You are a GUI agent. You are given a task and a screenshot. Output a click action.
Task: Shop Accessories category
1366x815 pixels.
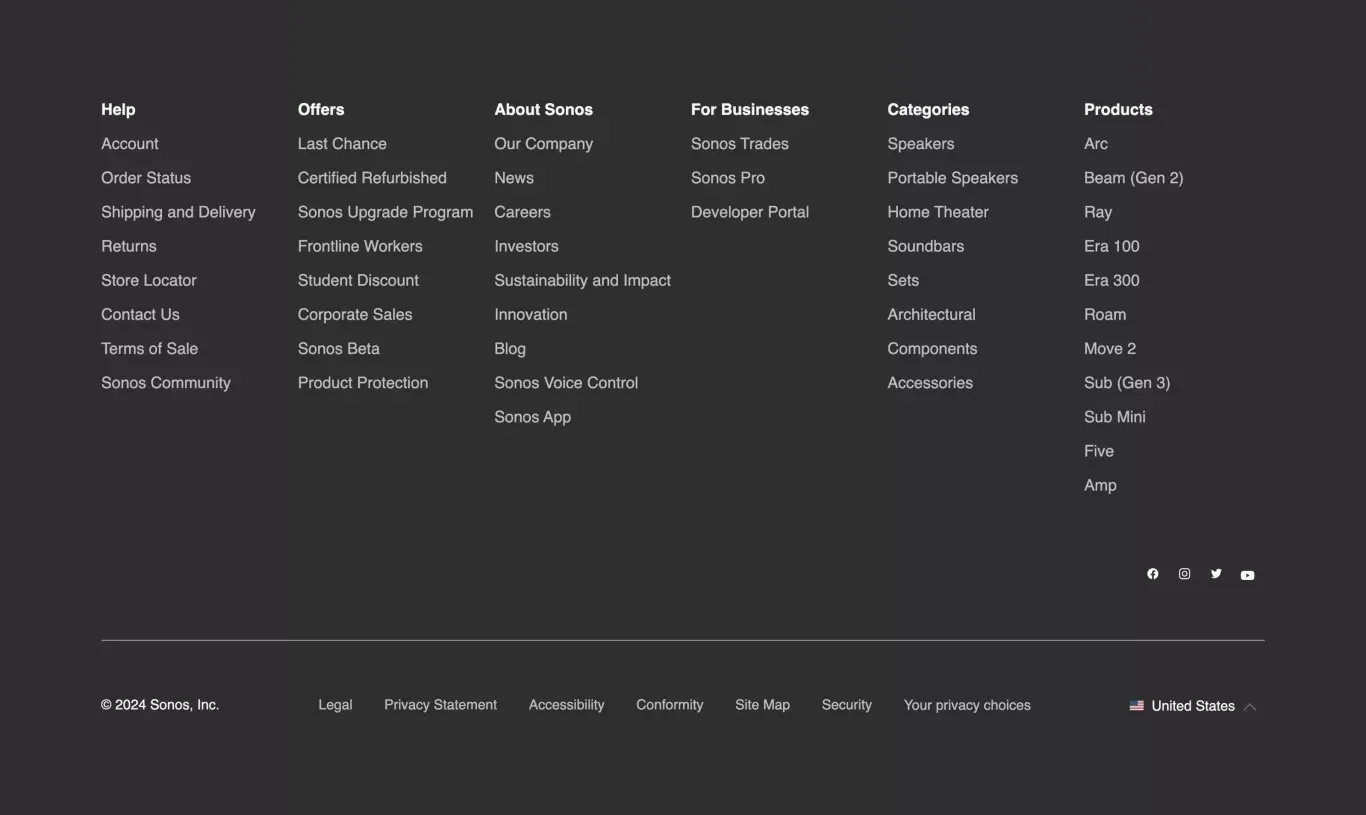[x=930, y=383]
